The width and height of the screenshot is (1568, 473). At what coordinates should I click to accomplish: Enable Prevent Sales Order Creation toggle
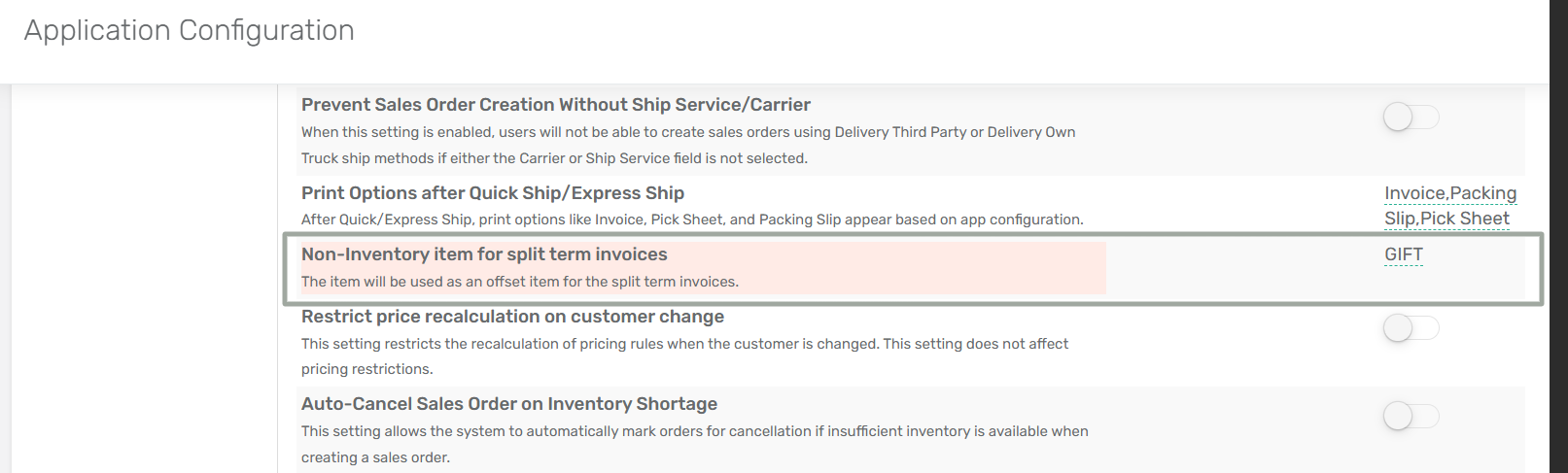pyautogui.click(x=1410, y=118)
